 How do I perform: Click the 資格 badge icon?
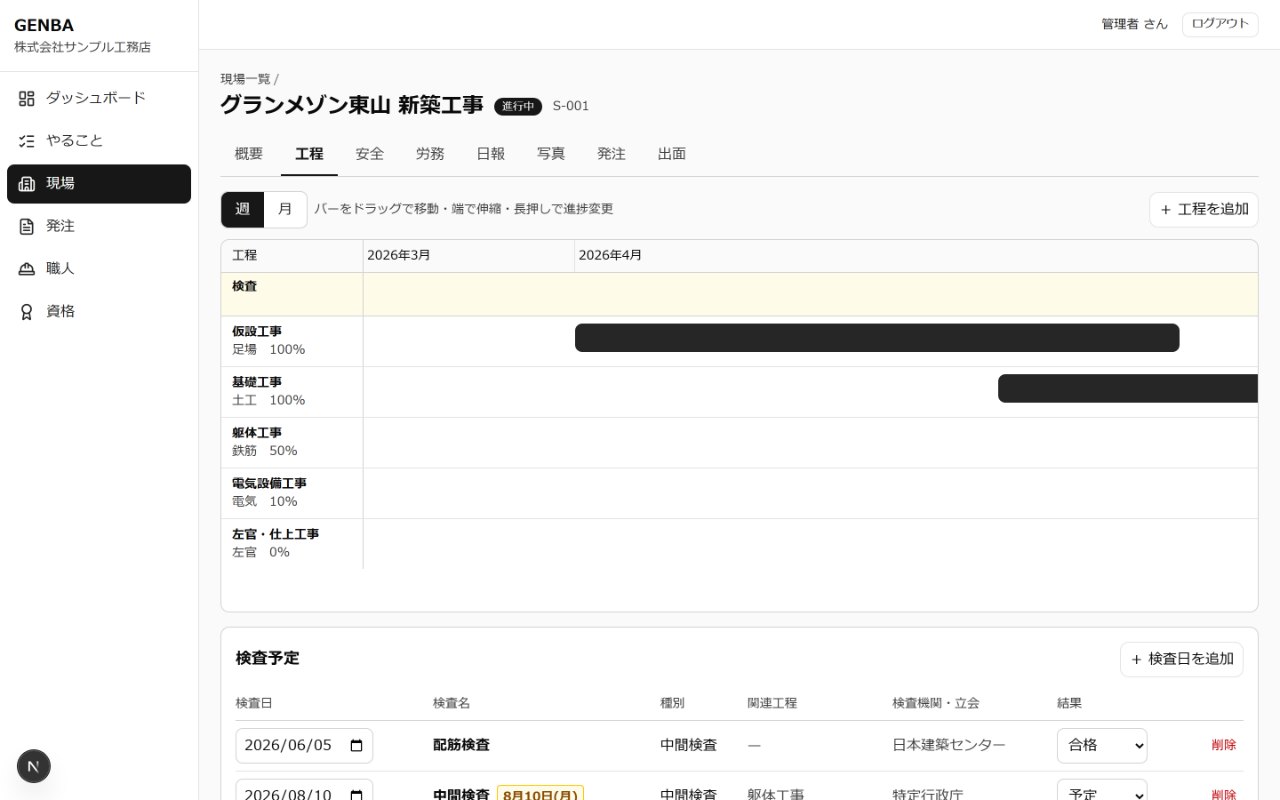[27, 312]
